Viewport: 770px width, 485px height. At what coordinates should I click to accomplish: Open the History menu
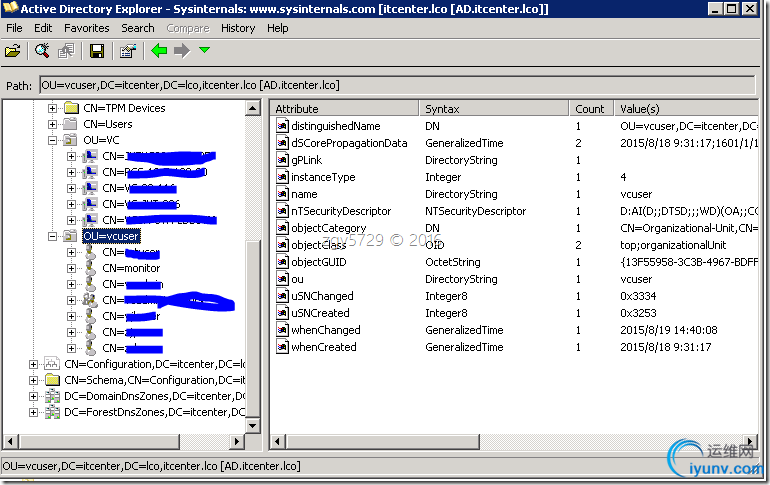click(x=238, y=28)
